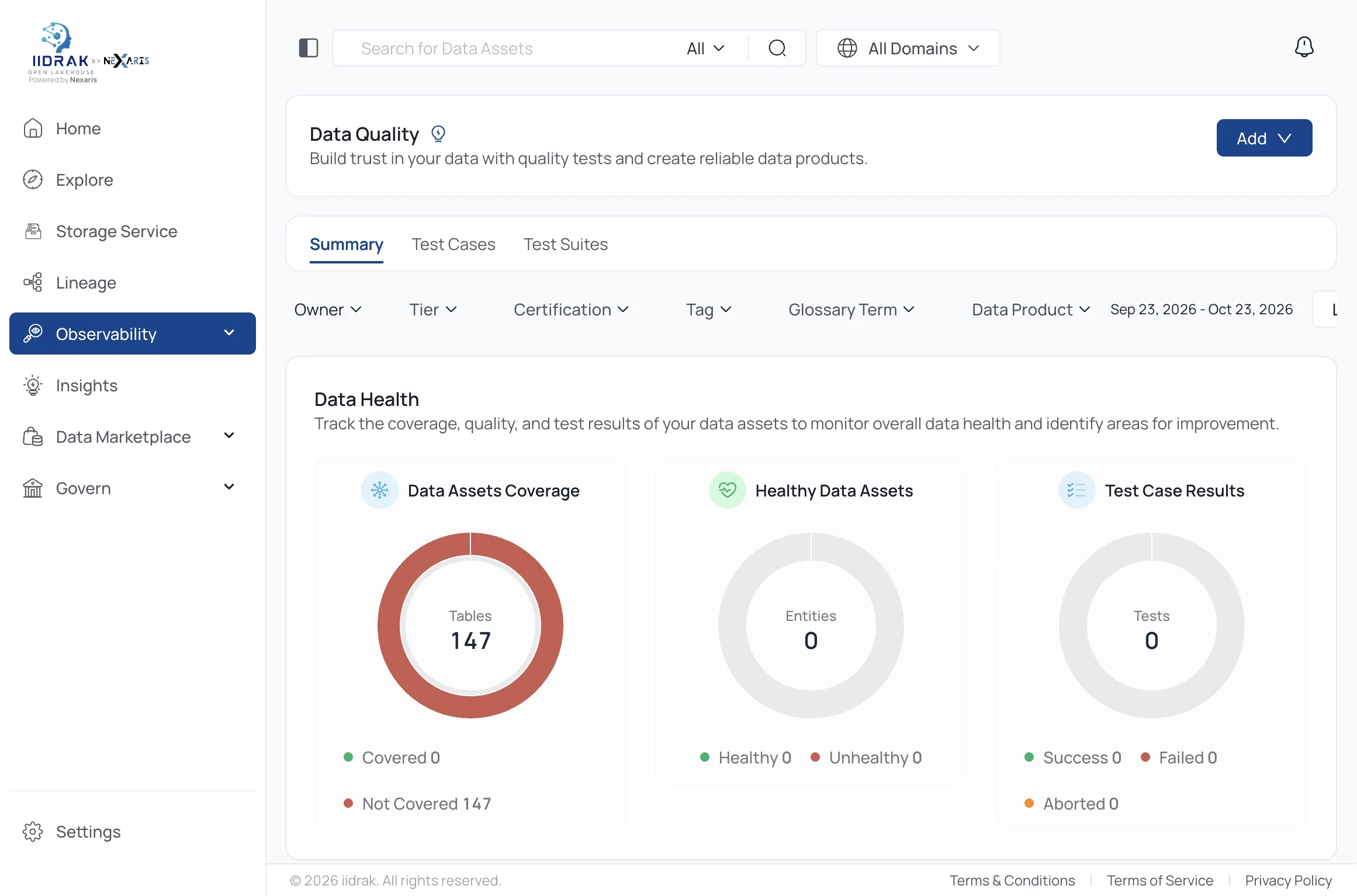Click the globe icon in All Domains

(x=847, y=48)
